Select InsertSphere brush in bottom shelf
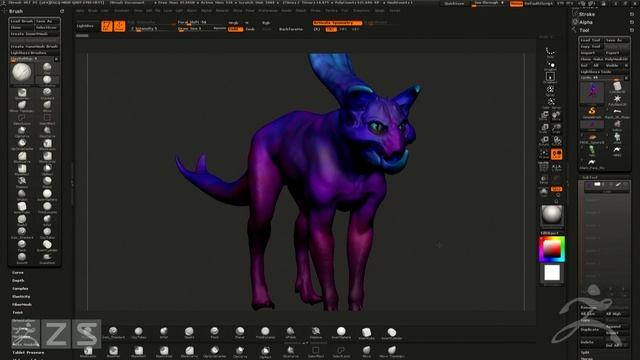The image size is (640, 360). (341, 333)
